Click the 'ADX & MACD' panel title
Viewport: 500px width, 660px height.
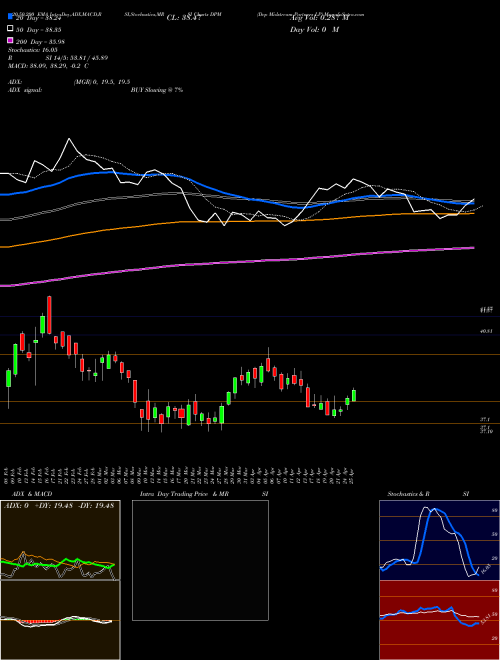(x=32, y=494)
